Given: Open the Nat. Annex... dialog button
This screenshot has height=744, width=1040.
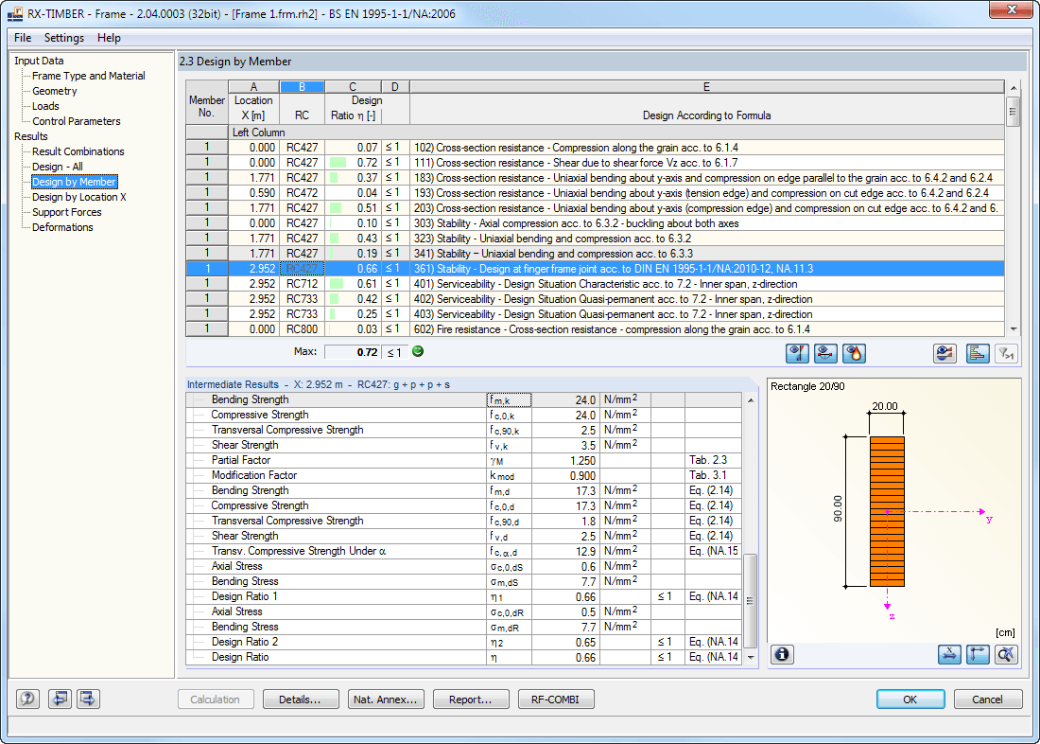Looking at the screenshot, I should point(385,699).
